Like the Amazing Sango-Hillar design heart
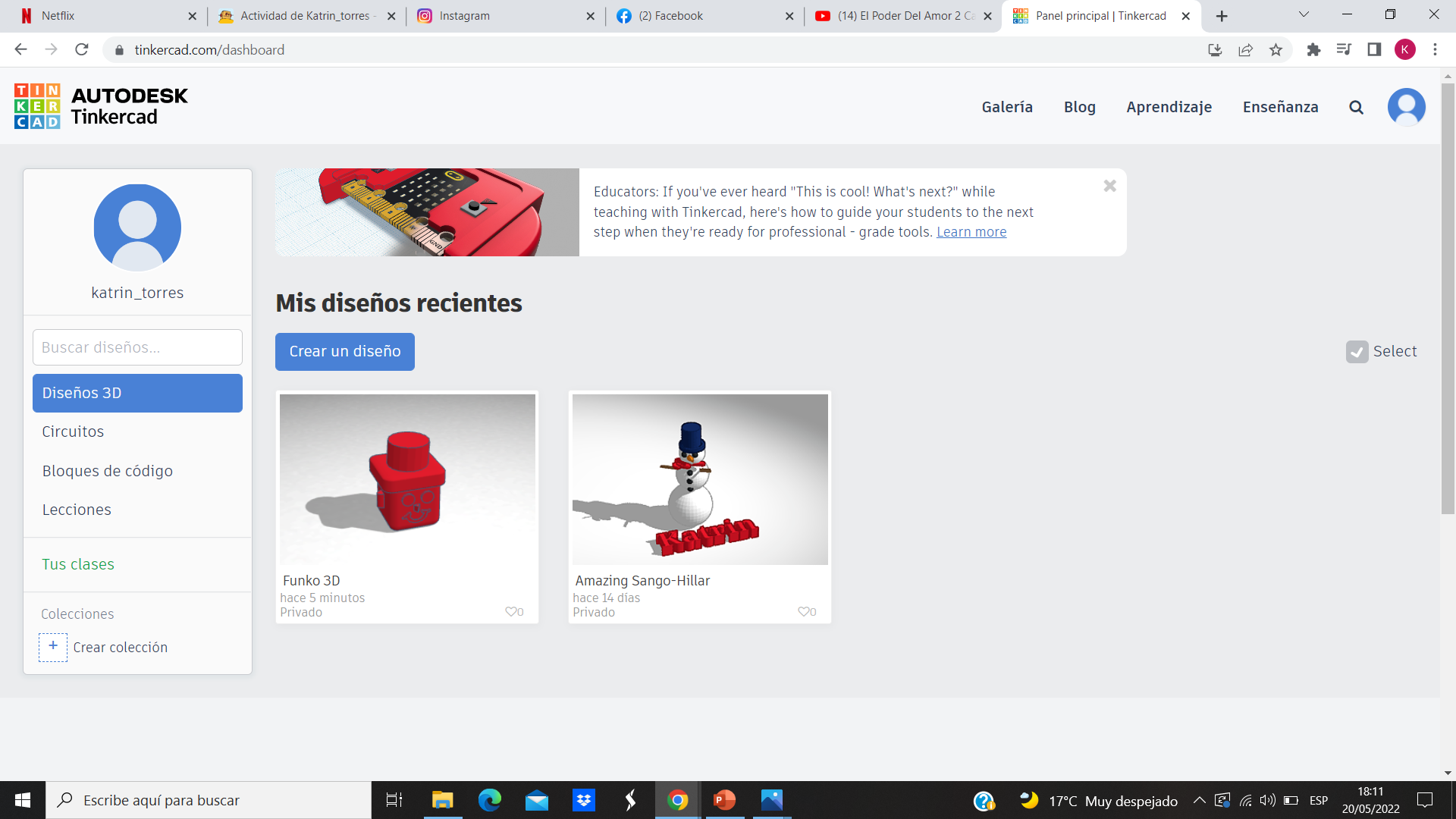The width and height of the screenshot is (1456, 819). [804, 612]
